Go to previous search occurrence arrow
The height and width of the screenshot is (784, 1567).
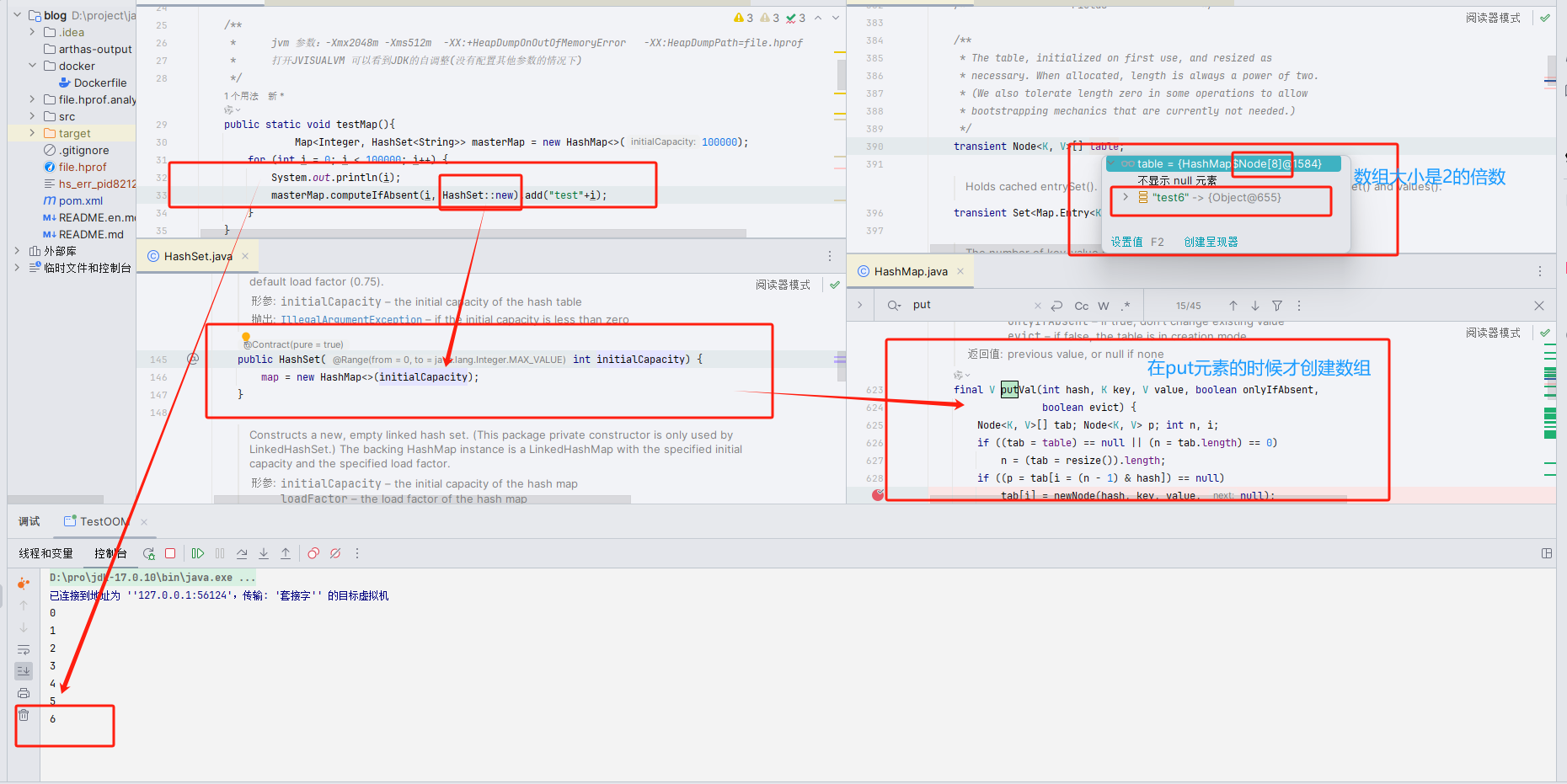tap(1233, 306)
